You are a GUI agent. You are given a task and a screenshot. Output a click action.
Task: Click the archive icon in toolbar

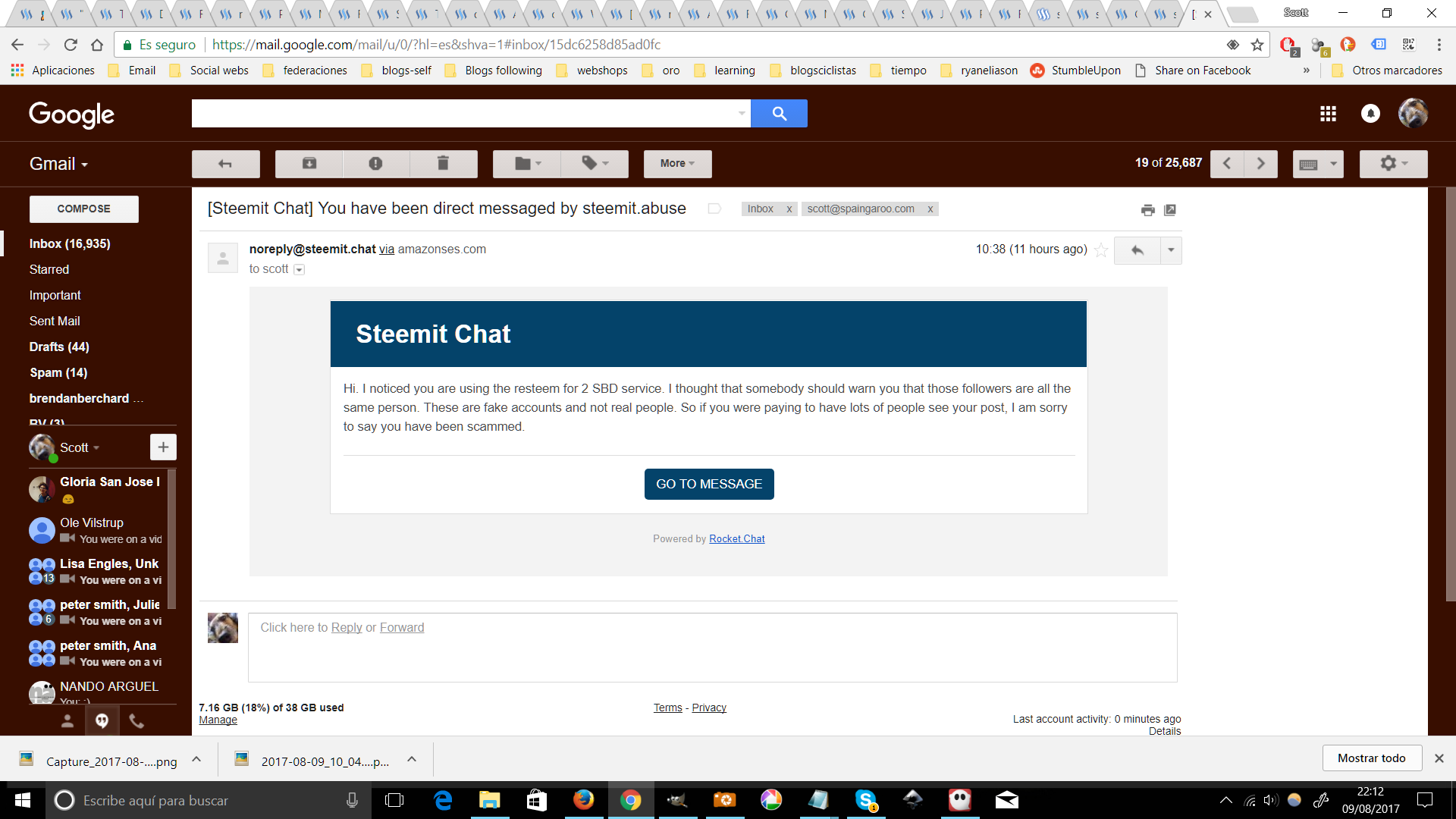tap(310, 163)
